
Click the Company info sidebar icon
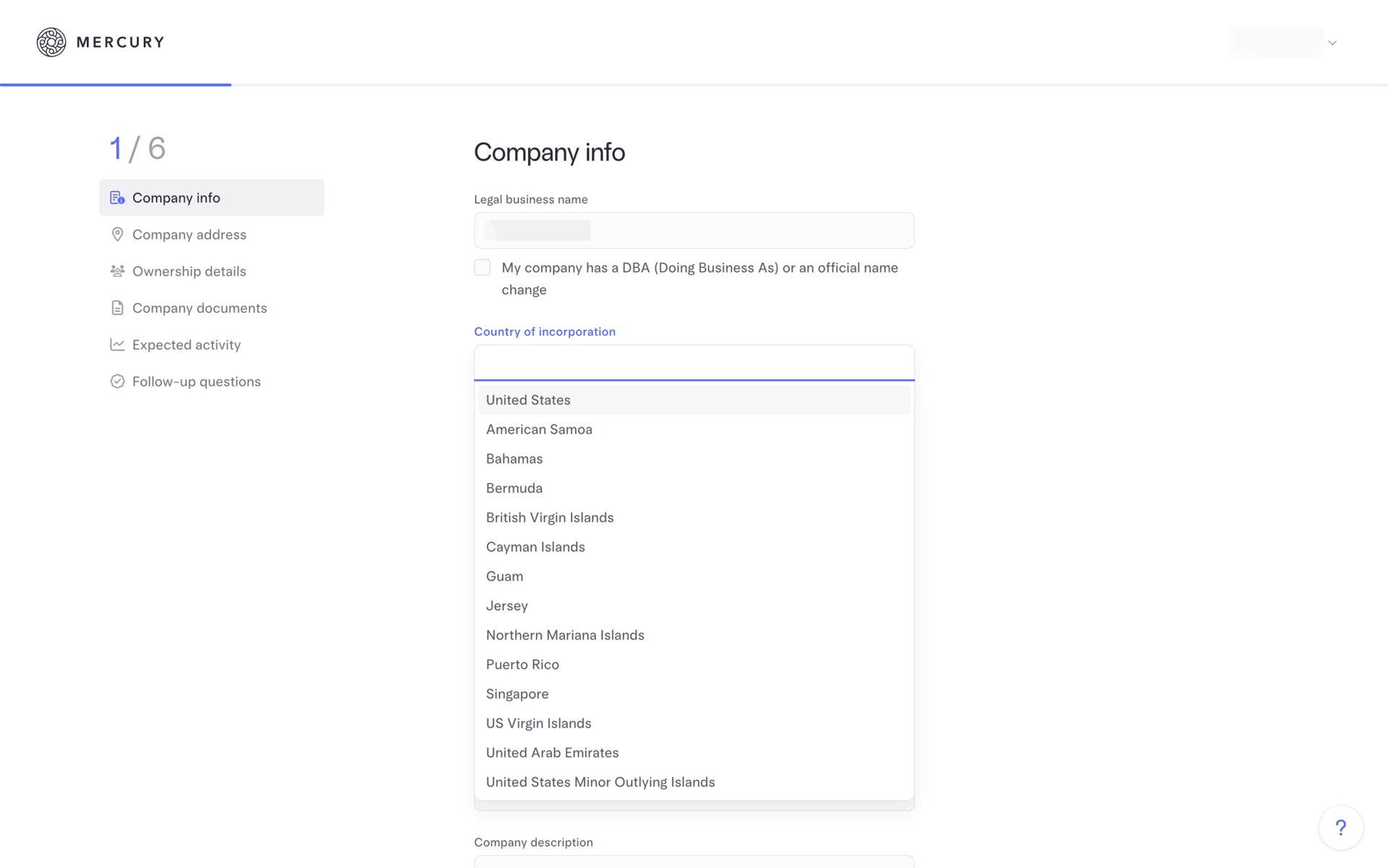click(x=117, y=197)
